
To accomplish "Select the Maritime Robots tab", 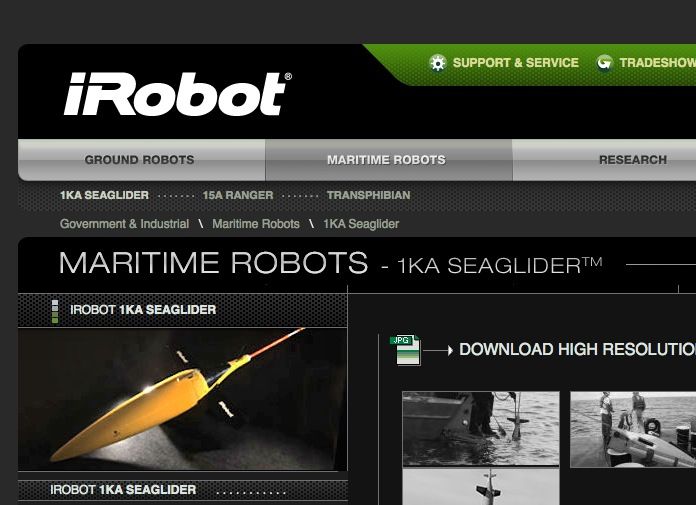I will click(388, 160).
